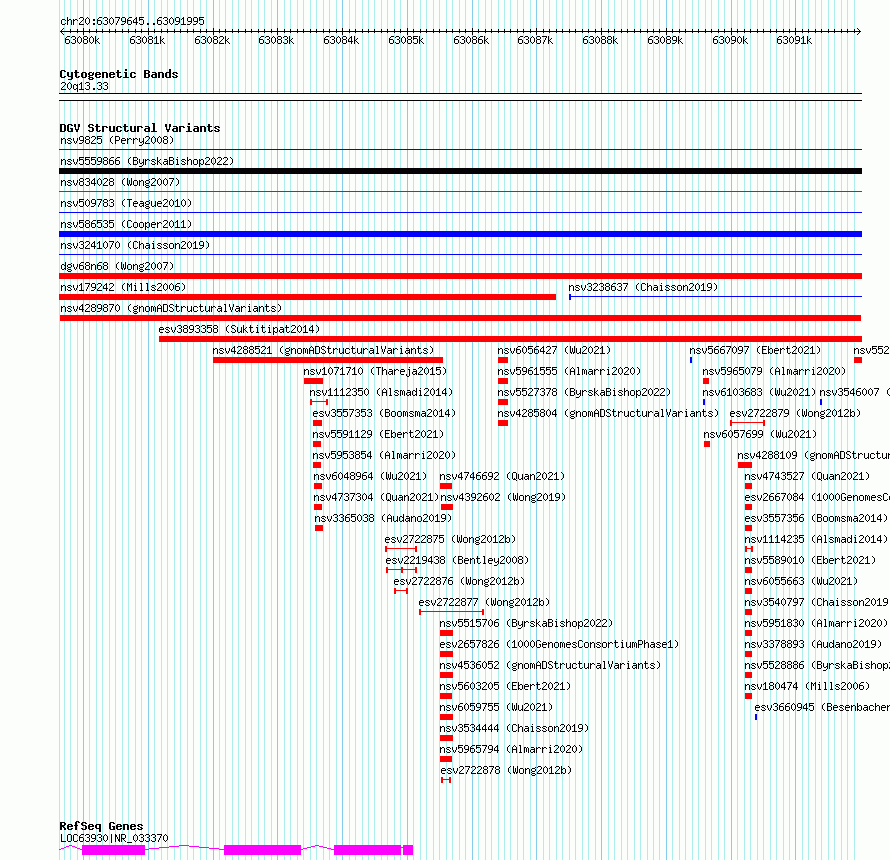Click the Cytogenetic Bands track title
Viewport: 890px width, 860px height.
point(119,74)
